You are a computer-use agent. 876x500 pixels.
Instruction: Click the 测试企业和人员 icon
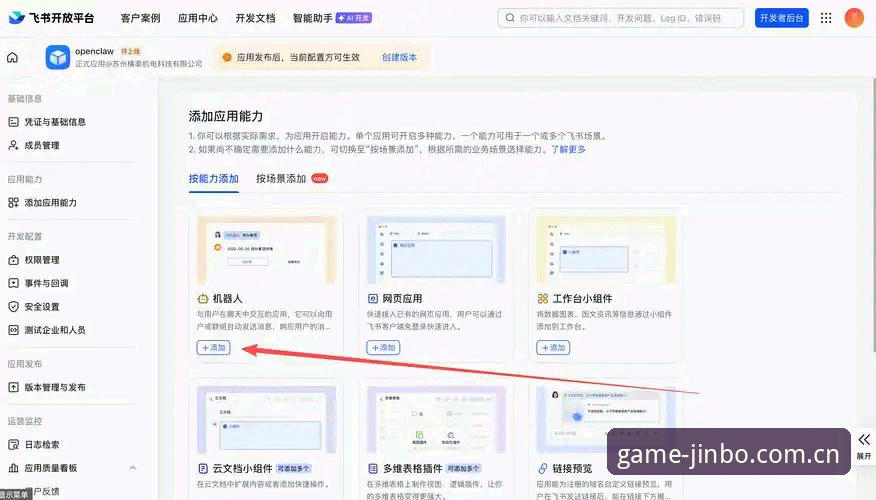pos(13,330)
